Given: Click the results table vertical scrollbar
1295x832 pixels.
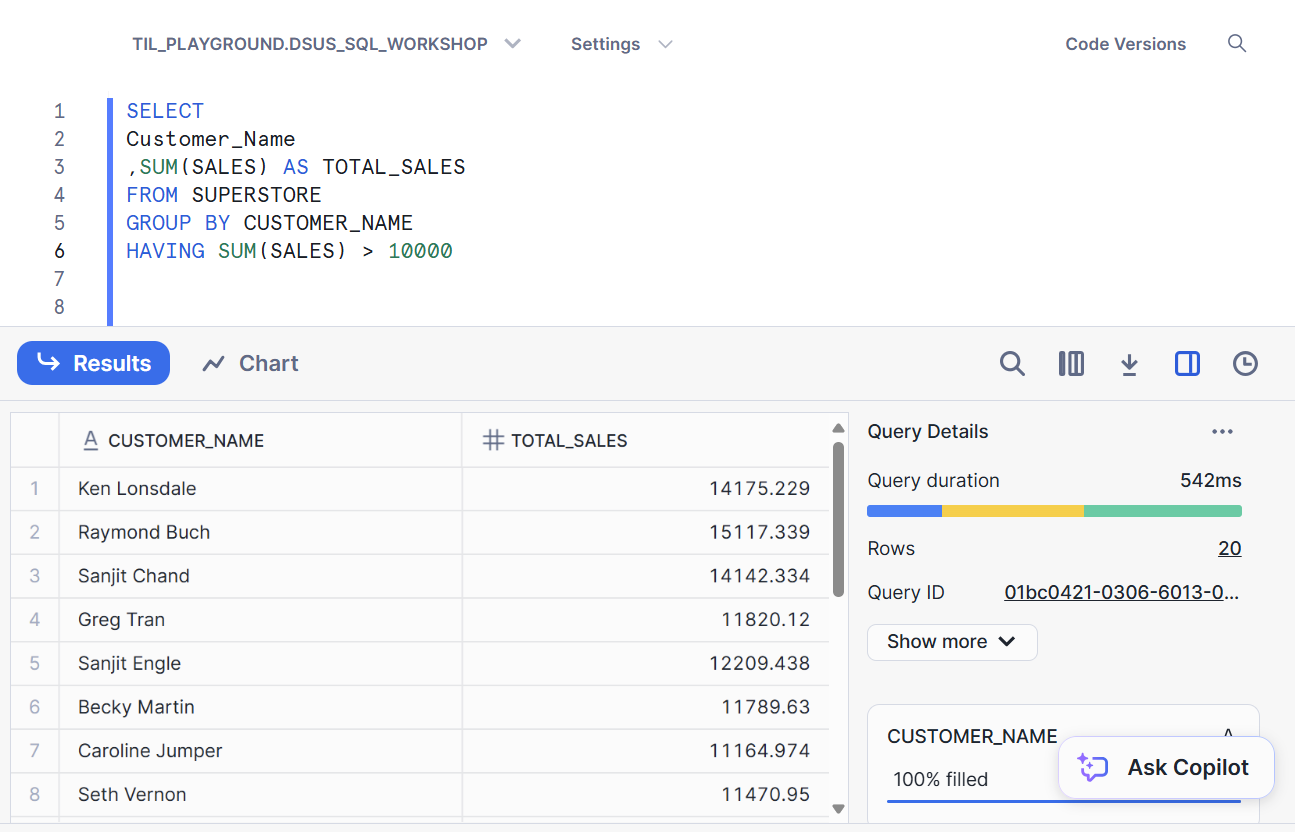Looking at the screenshot, I should point(838,520).
